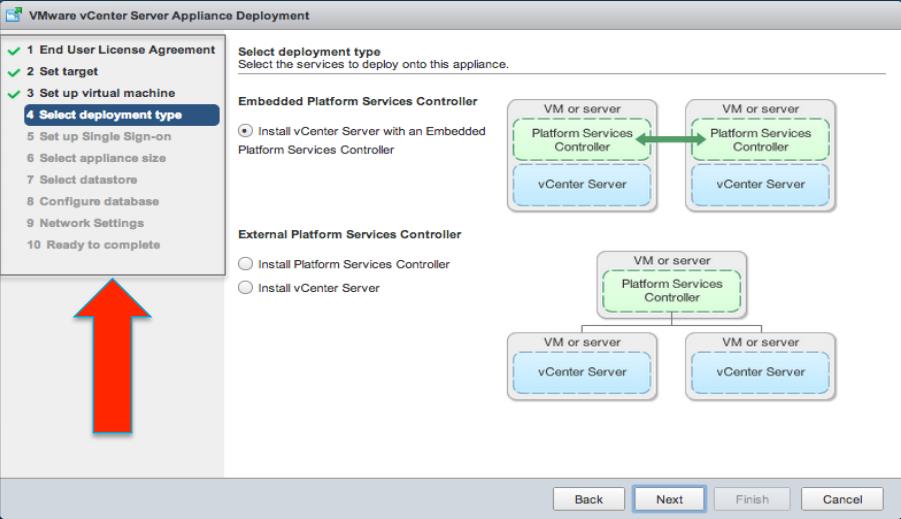
Task: Click the green checkmark beside Set target
Action: (x=14, y=72)
